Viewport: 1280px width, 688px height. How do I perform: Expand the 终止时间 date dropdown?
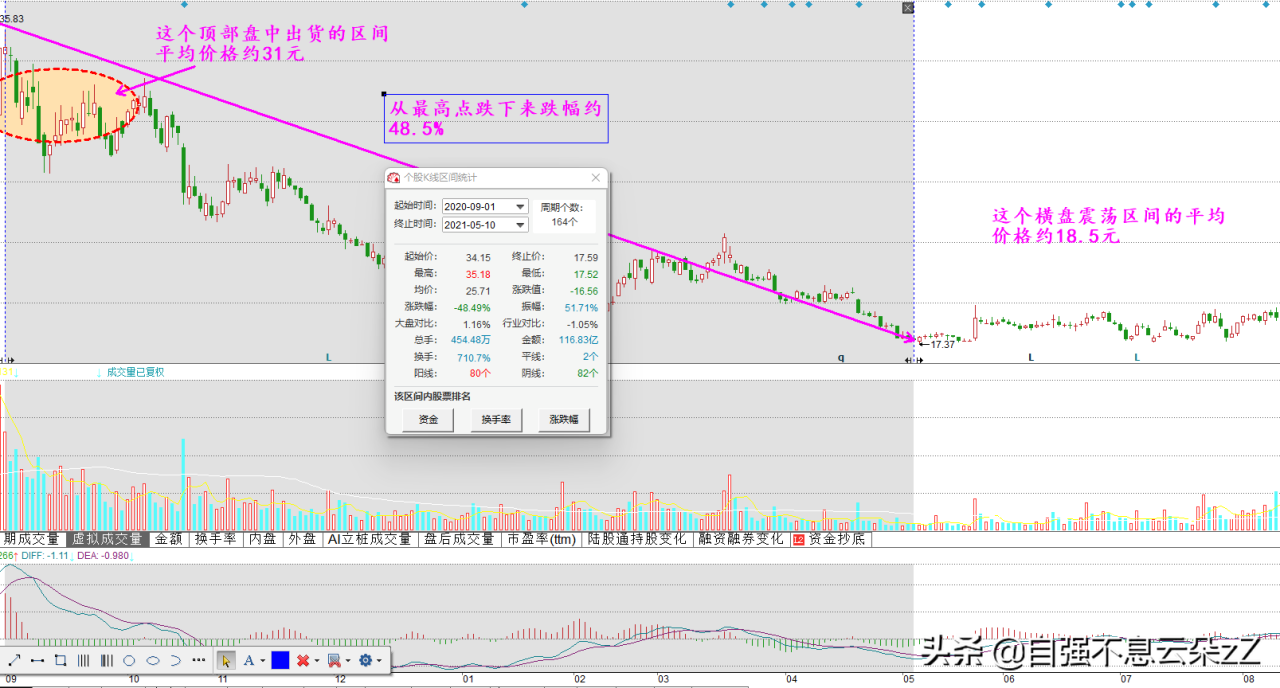(x=520, y=225)
